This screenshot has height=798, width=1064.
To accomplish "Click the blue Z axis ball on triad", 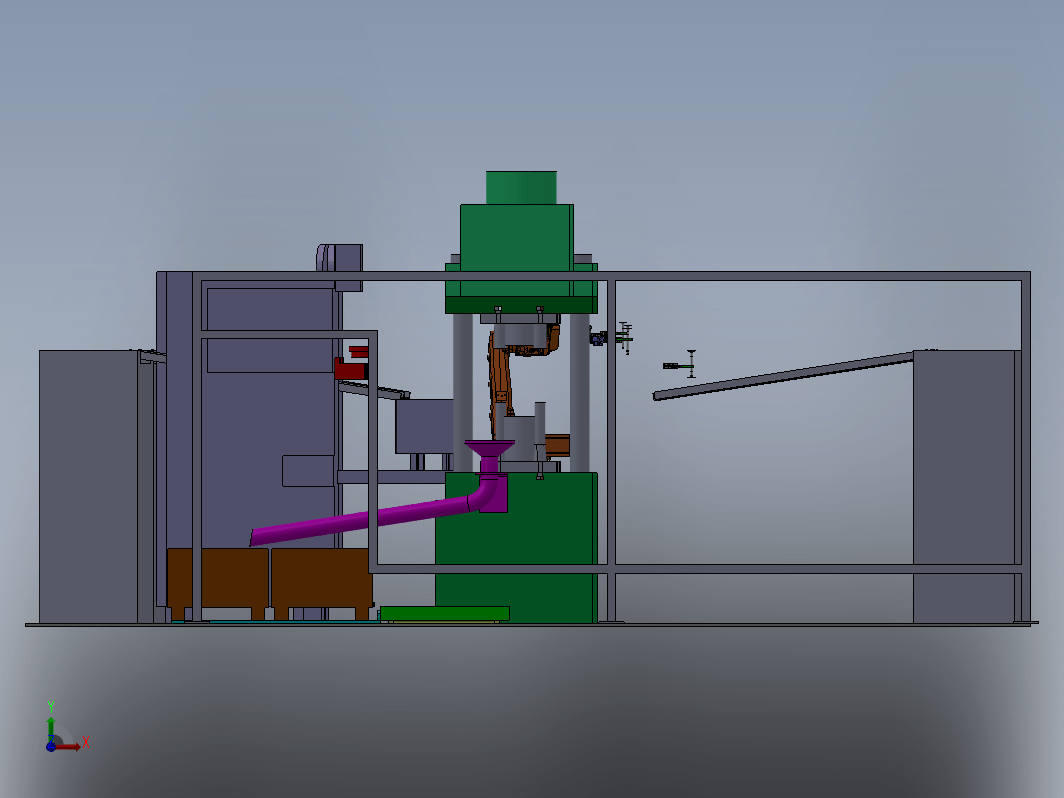I will pos(50,746).
